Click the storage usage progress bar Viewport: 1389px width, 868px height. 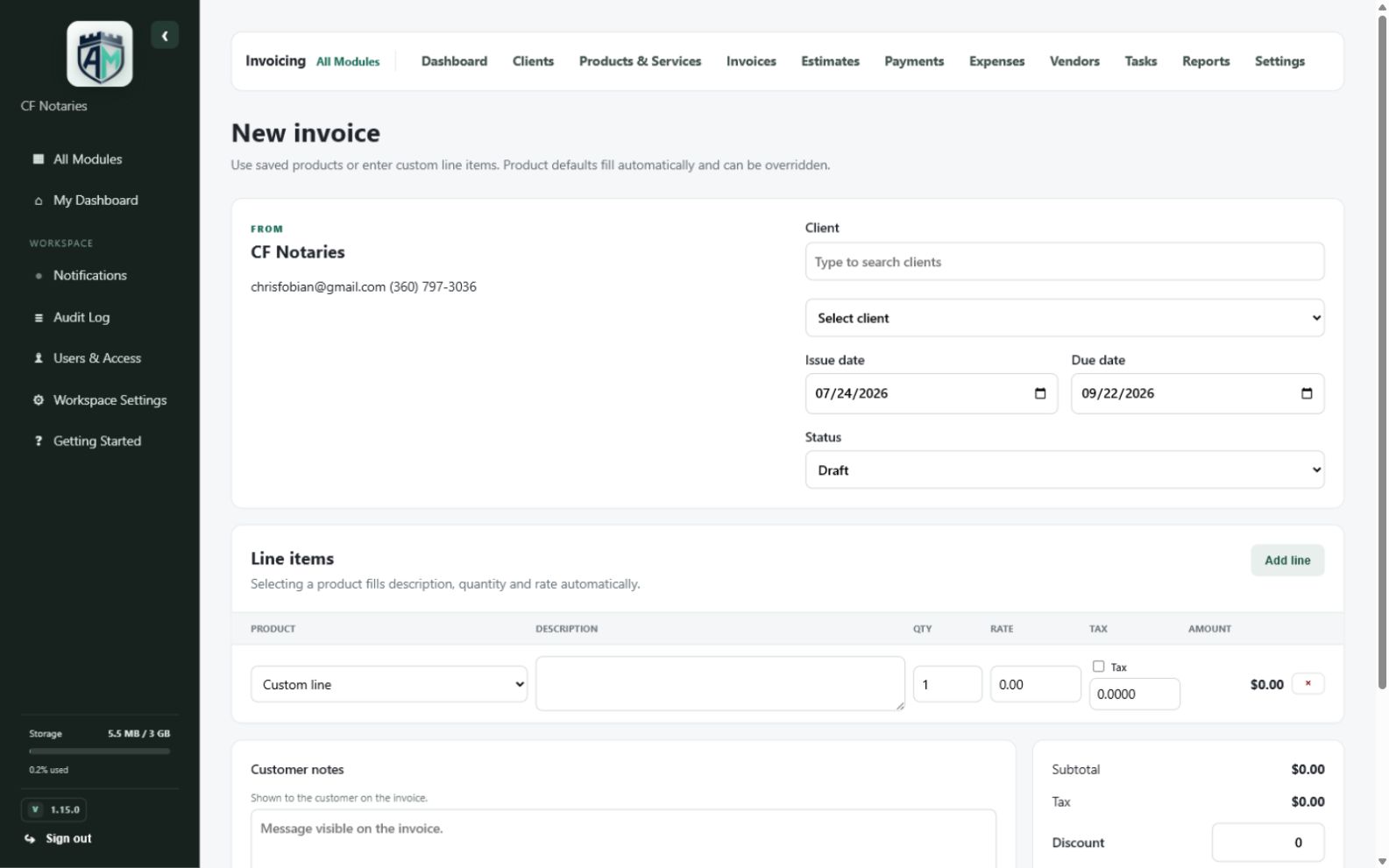(x=99, y=752)
